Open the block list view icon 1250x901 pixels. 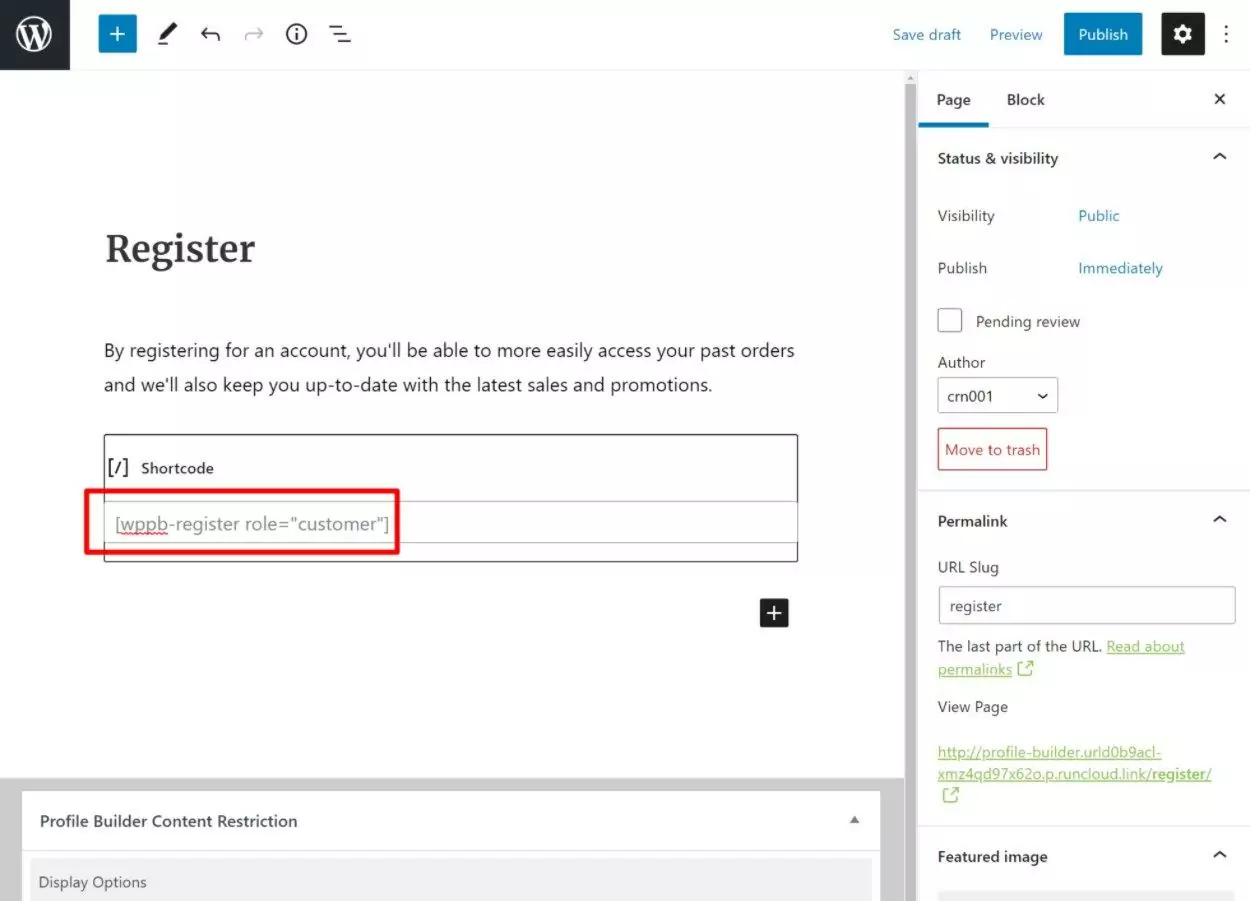point(340,35)
